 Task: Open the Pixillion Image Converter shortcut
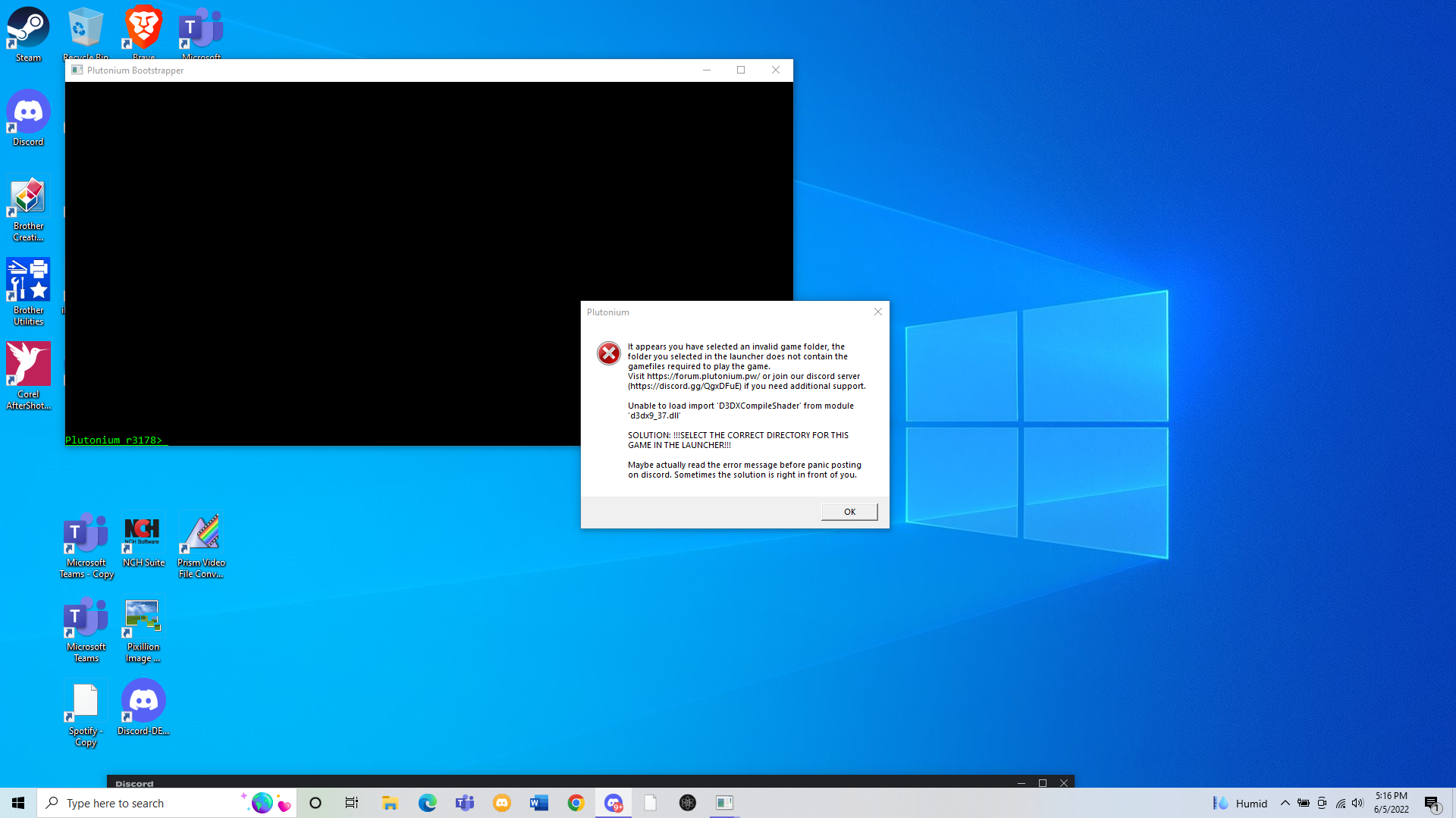coord(143,629)
